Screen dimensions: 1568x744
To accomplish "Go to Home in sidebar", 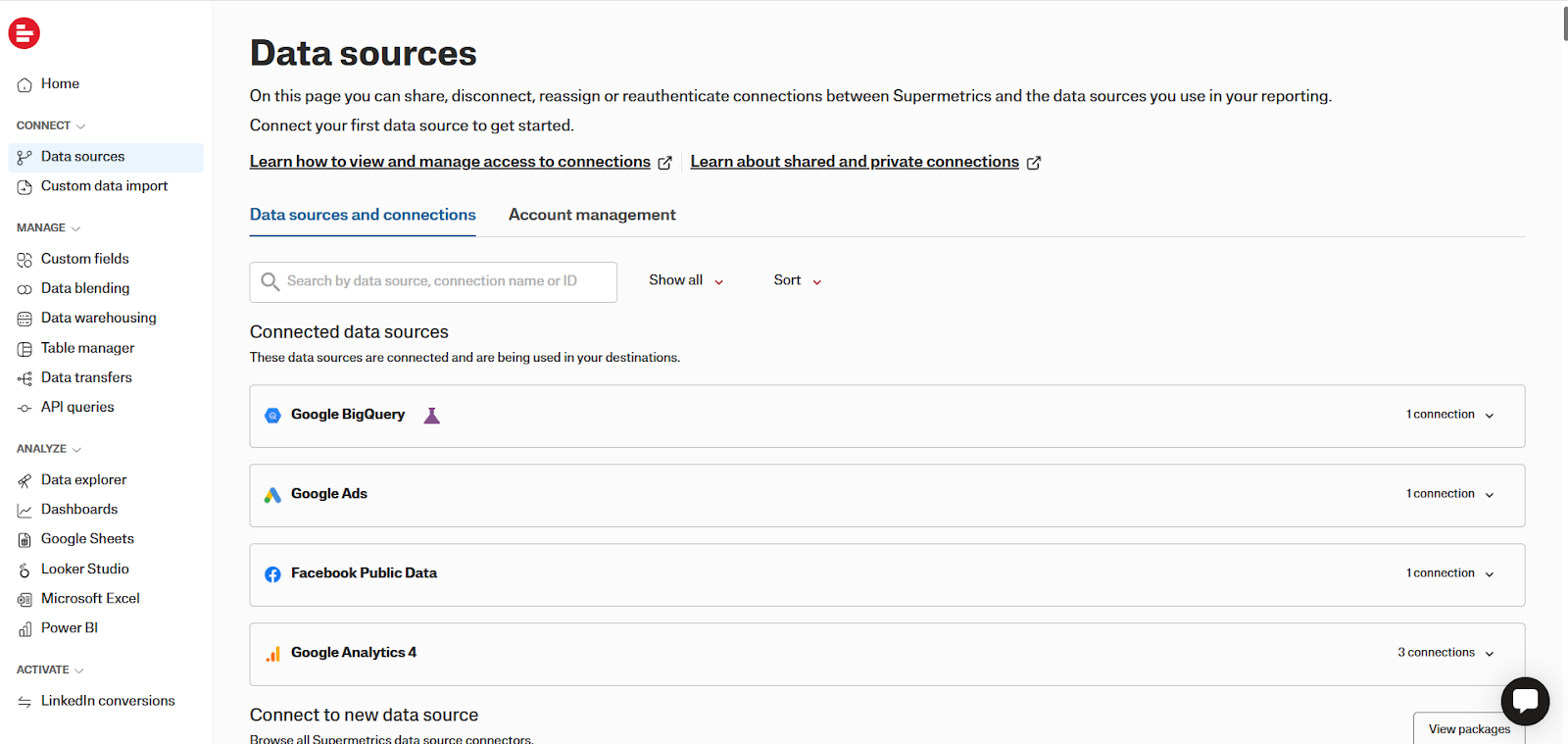I will 60,84.
